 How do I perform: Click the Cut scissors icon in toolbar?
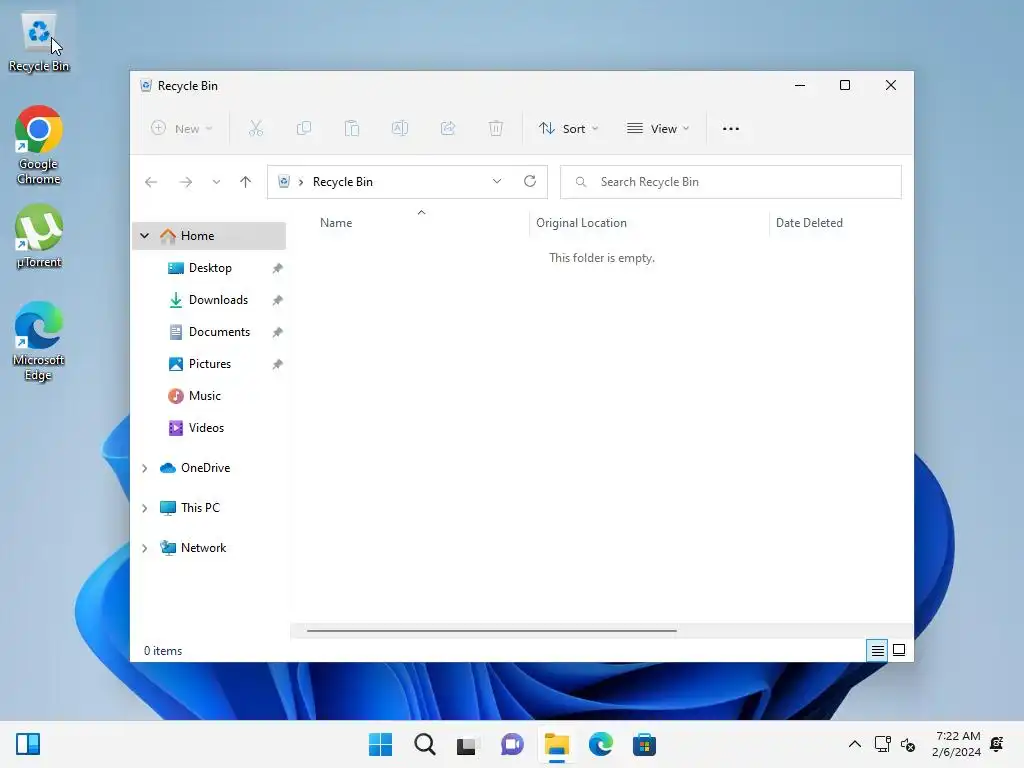tap(255, 129)
